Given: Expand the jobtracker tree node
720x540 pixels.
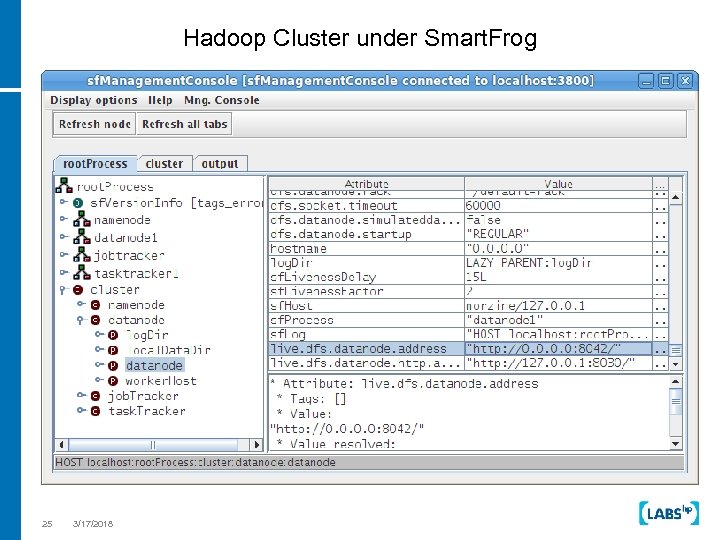Looking at the screenshot, I should point(64,254).
